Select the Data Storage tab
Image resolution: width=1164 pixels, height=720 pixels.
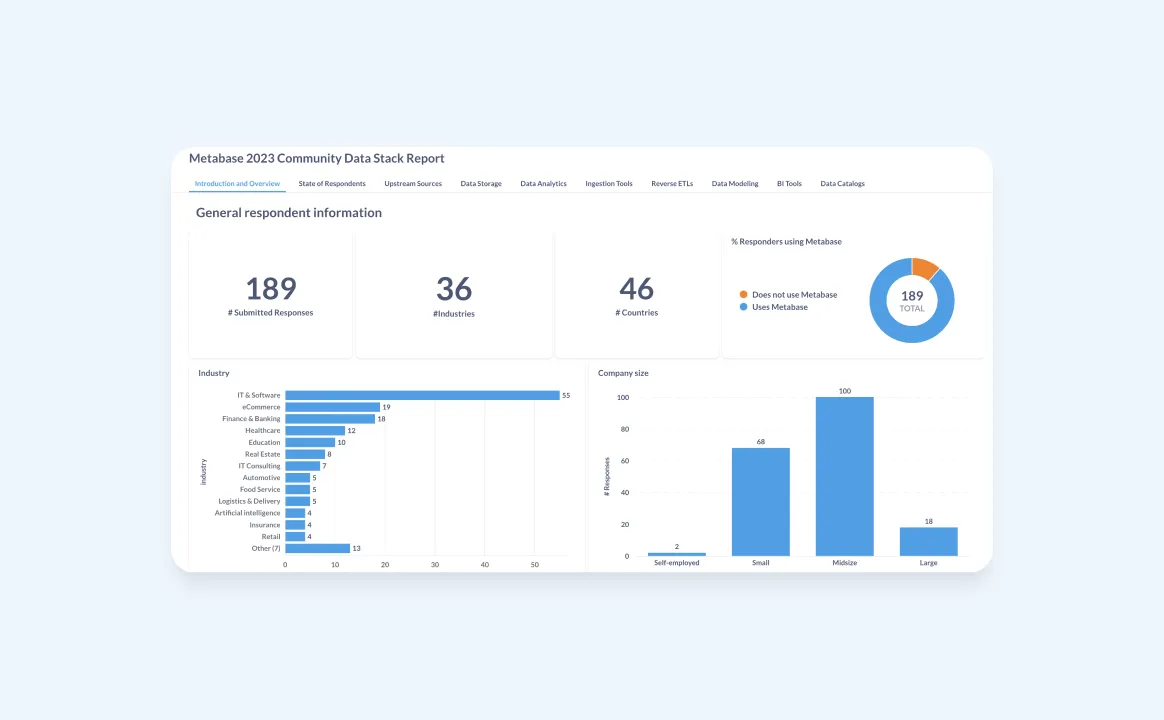[x=481, y=184]
